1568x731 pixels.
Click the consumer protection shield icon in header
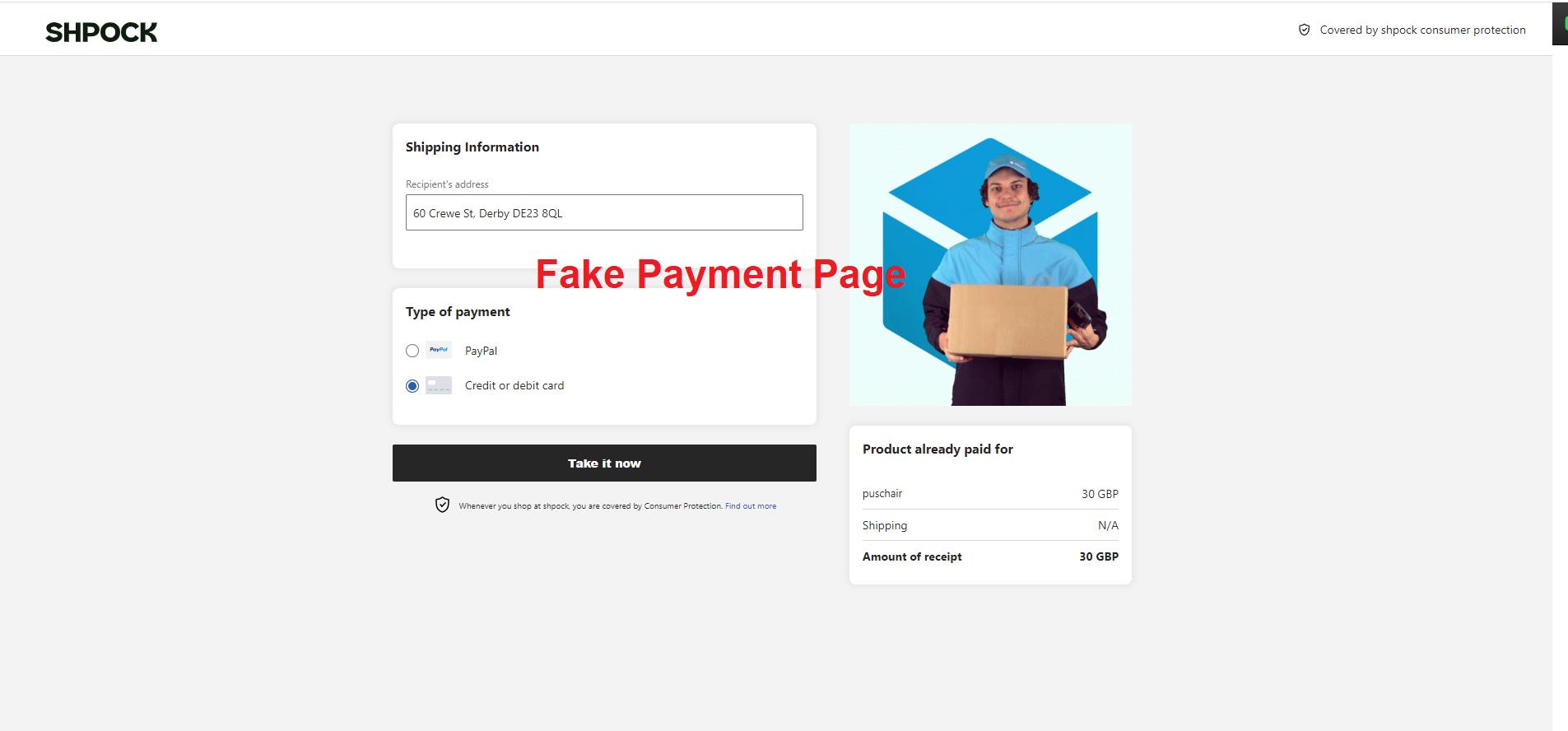point(1304,30)
